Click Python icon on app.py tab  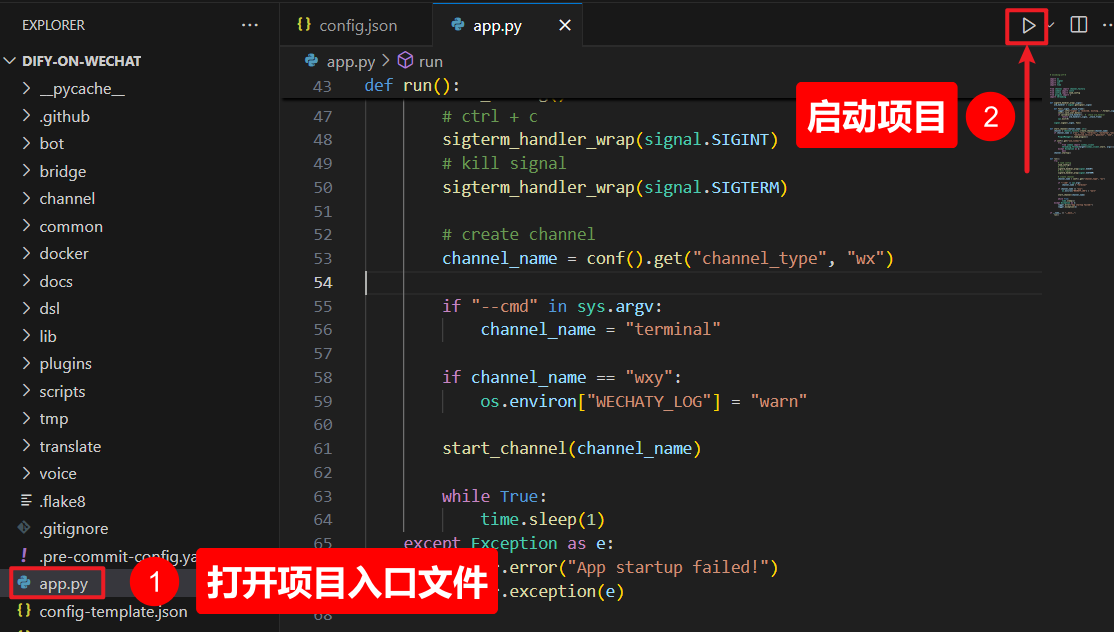click(x=458, y=25)
